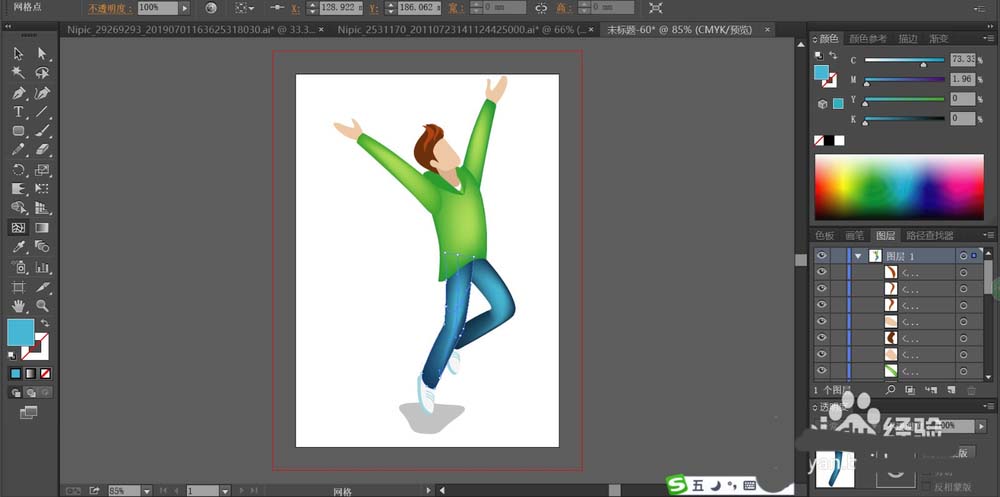Choose the Mesh tool in toolbar
The width and height of the screenshot is (1000, 497).
pyautogui.click(x=19, y=227)
